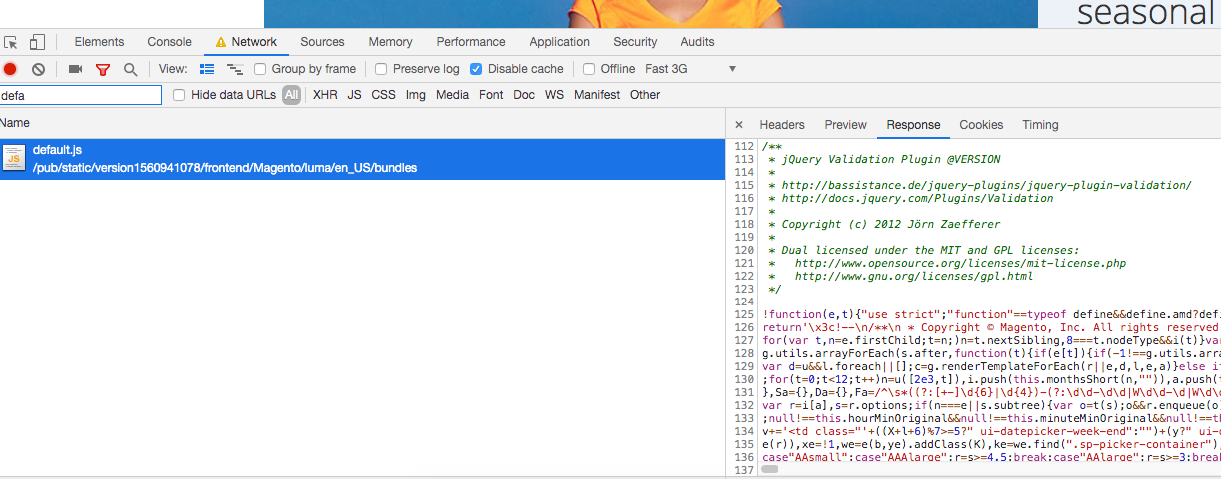Uncheck the Disable cache checkbox
This screenshot has height=479, width=1221.
pyautogui.click(x=476, y=69)
